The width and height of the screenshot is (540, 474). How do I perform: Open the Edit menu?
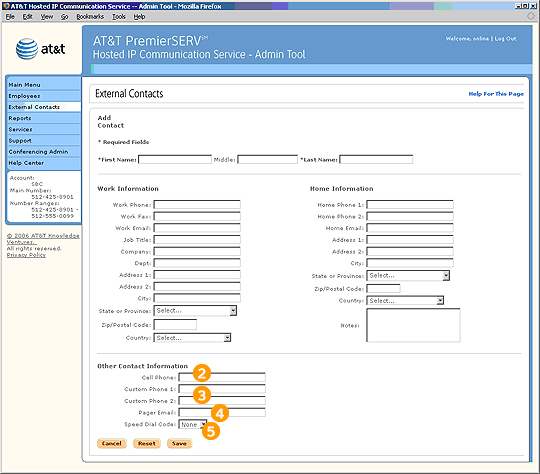coord(28,17)
